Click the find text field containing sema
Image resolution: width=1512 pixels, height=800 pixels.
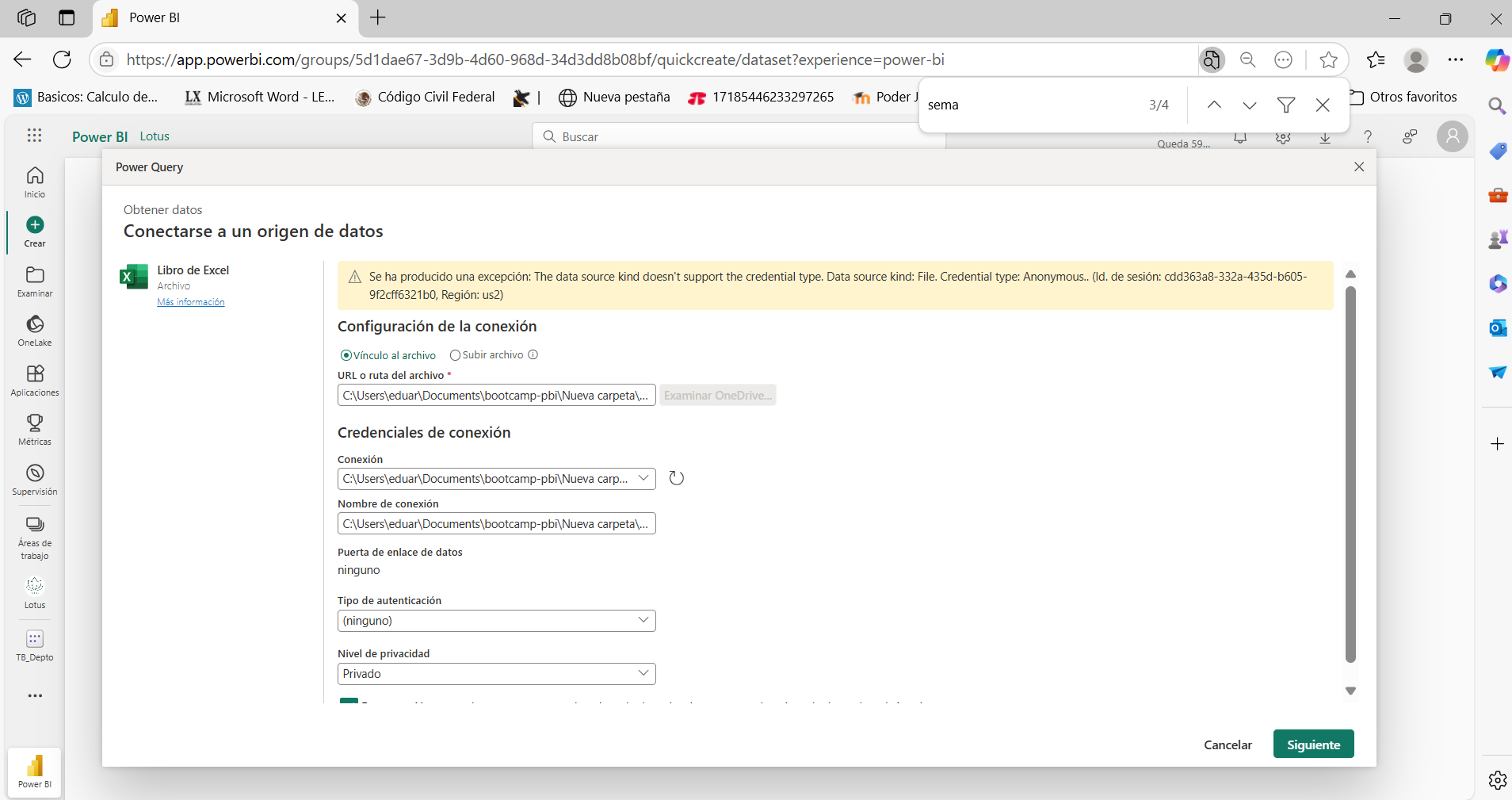tap(1030, 105)
